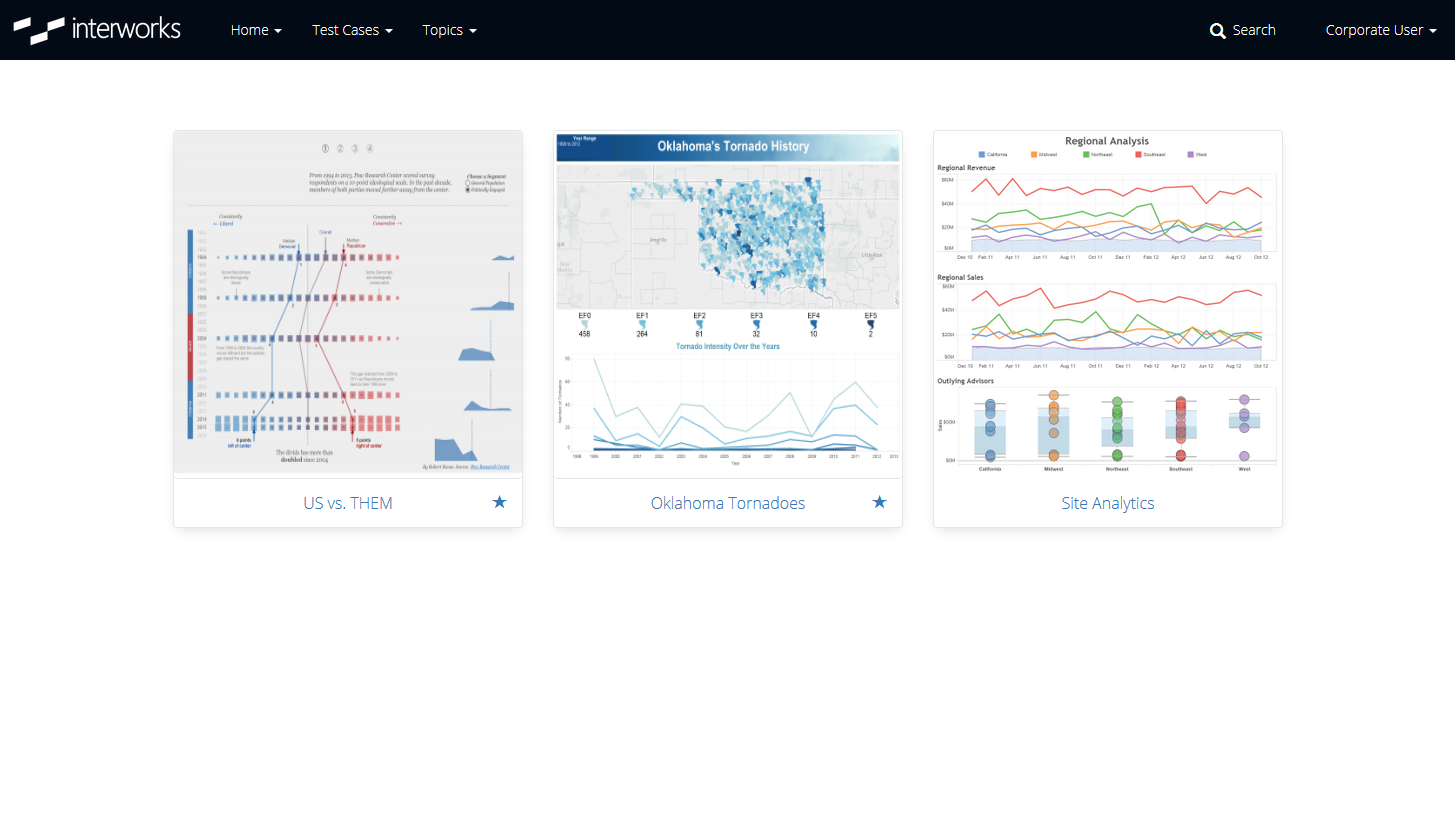Toggle the favorite star on Oklahoma Tornadoes
Screen dimensions: 1455x819
(880, 502)
